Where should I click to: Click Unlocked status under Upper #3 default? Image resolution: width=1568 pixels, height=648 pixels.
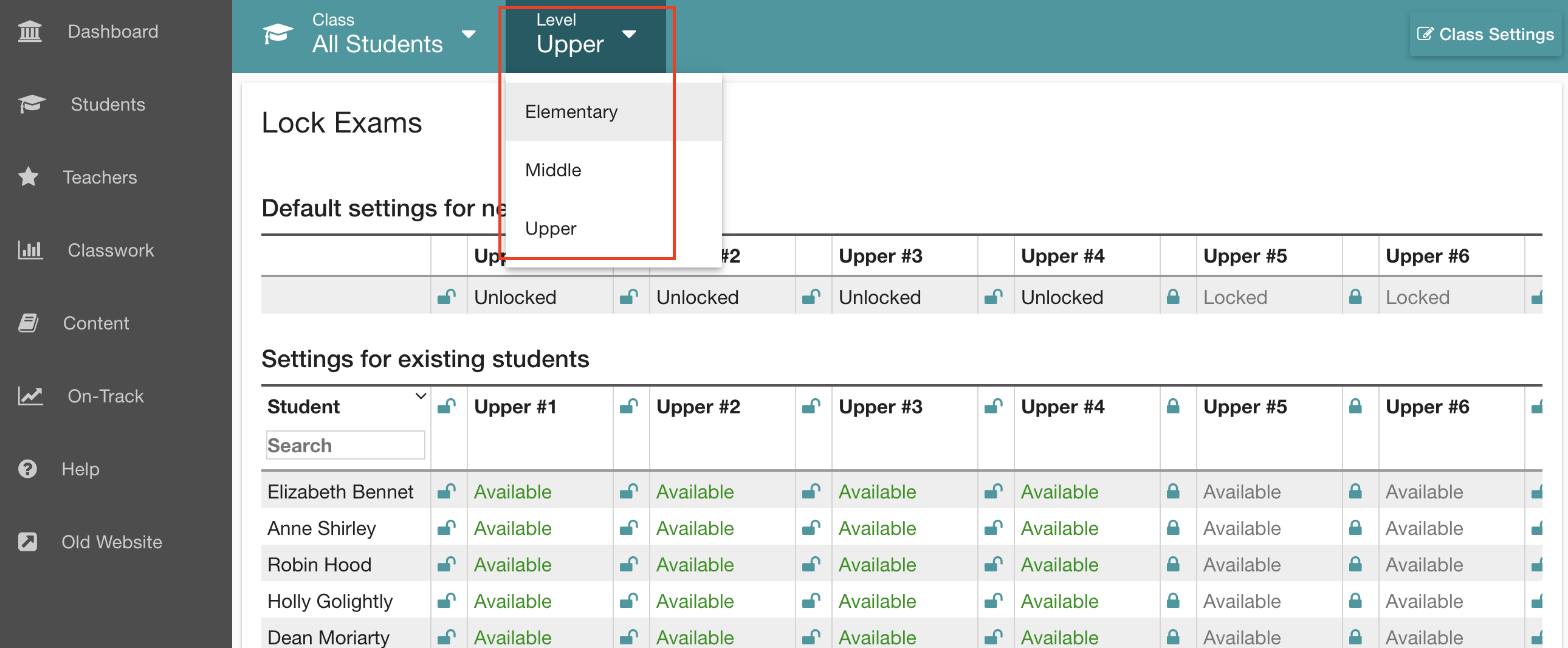click(879, 297)
